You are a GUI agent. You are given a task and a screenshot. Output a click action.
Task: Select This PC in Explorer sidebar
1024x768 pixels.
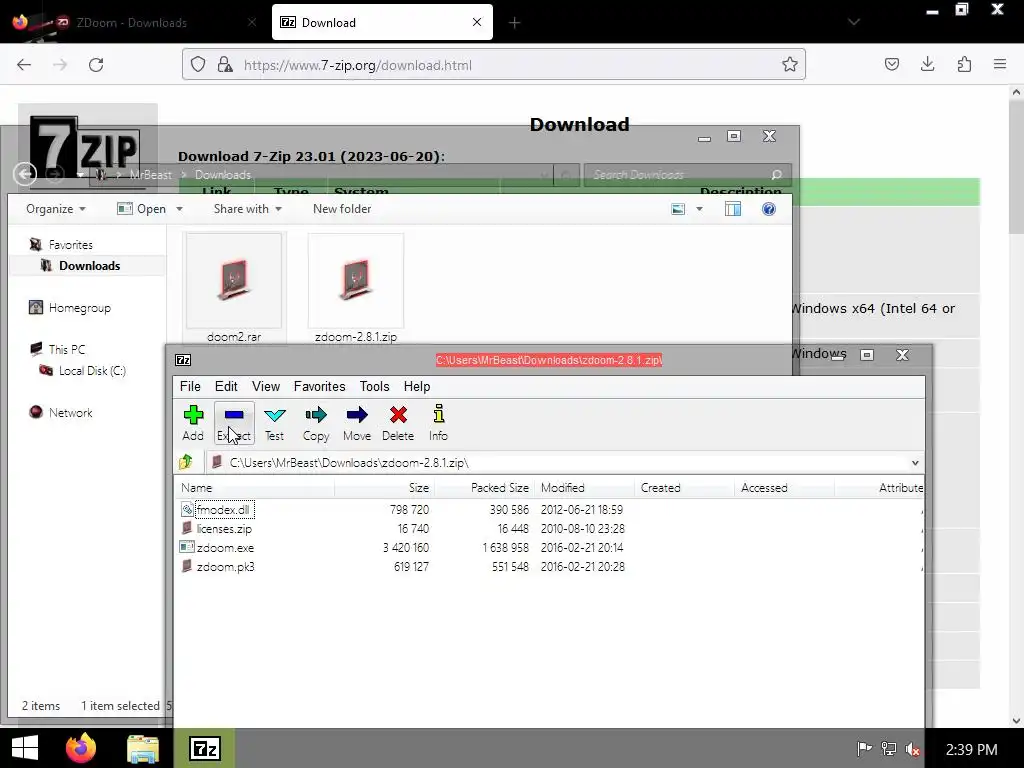coord(67,349)
